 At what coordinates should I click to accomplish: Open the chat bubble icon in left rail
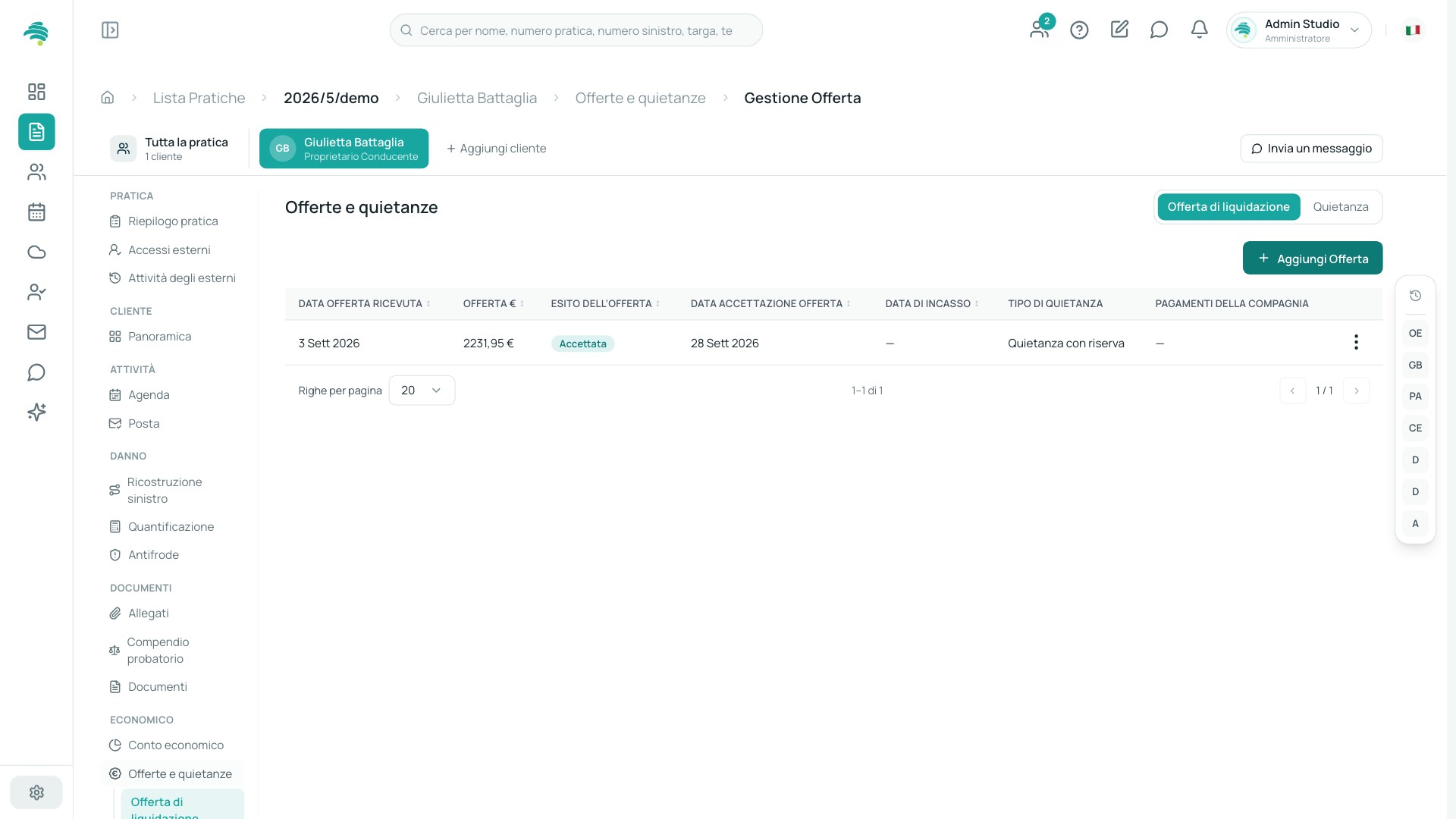point(36,372)
